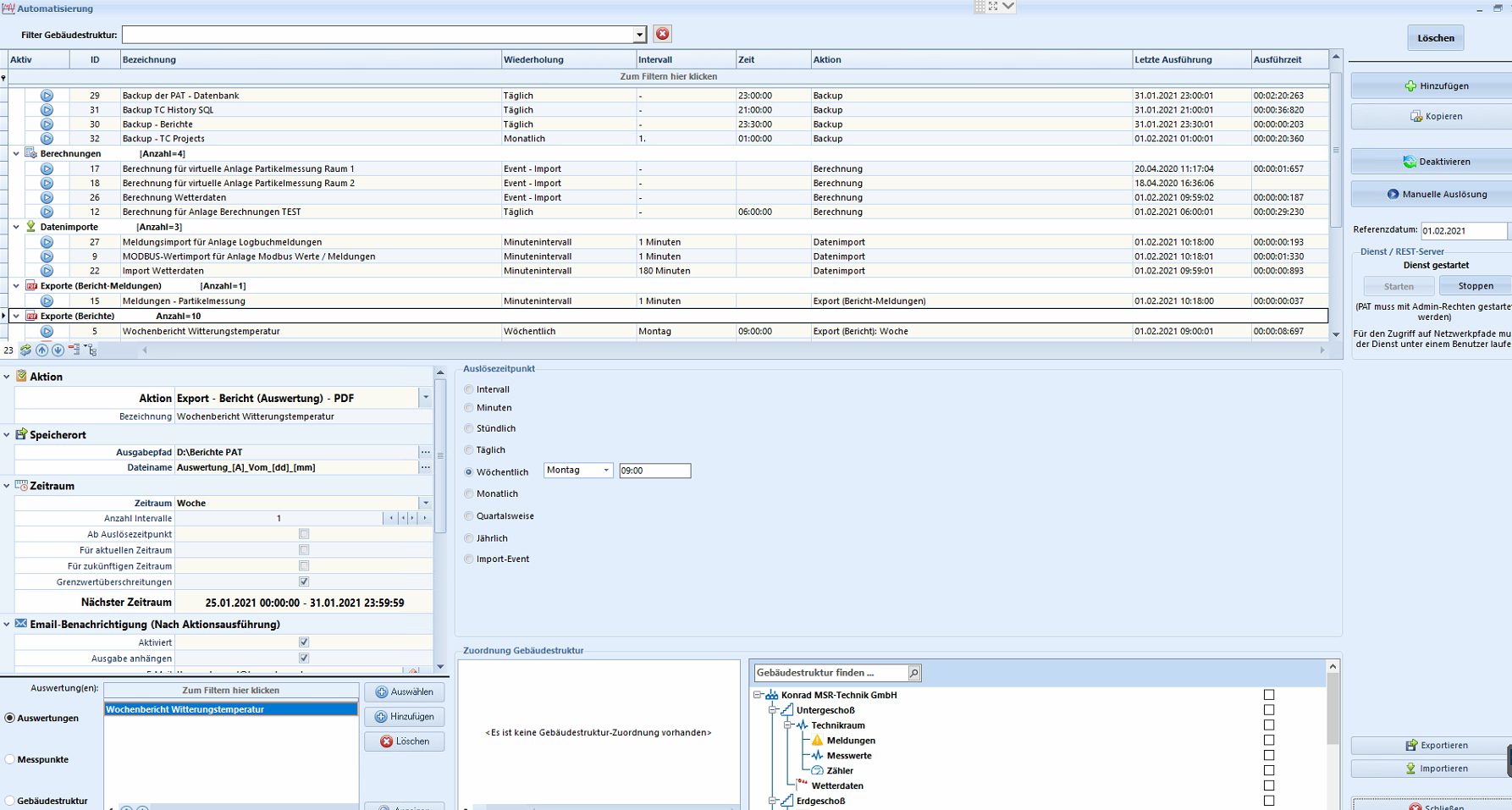The image size is (1512, 810).
Task: Click the warning icon beside Meldungen in tree
Action: [x=817, y=741]
